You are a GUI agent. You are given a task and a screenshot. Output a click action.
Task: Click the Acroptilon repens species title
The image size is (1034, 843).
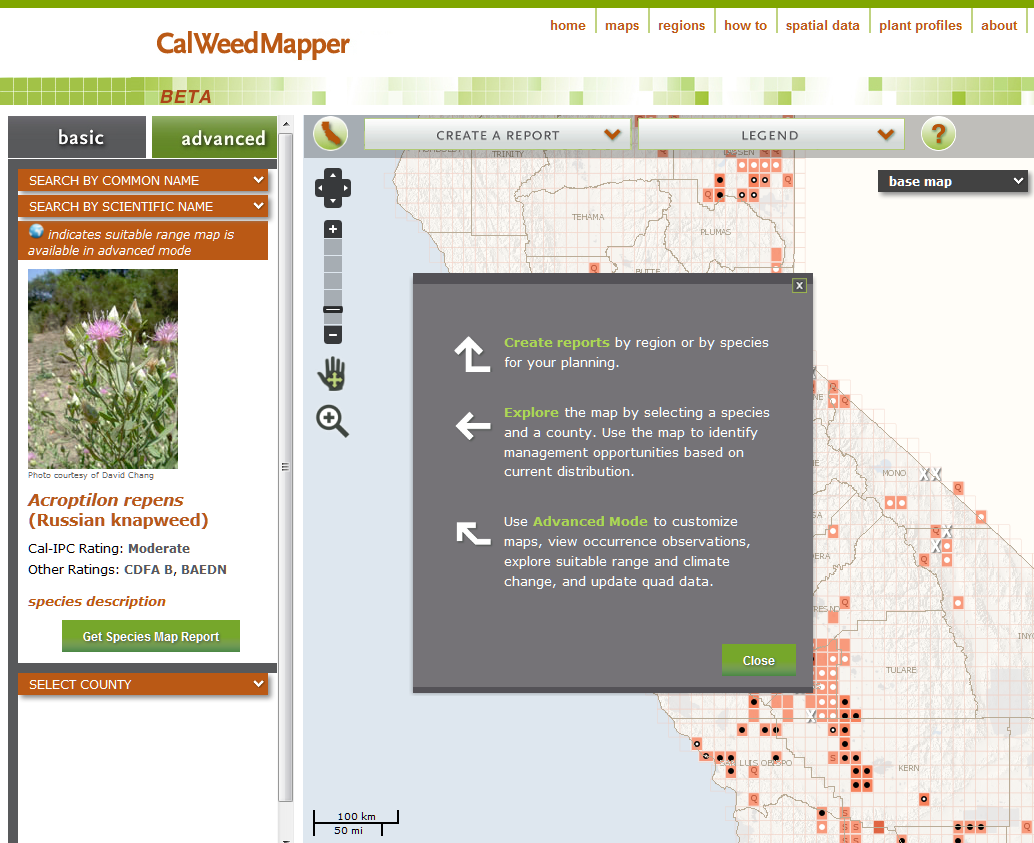[x=106, y=499]
